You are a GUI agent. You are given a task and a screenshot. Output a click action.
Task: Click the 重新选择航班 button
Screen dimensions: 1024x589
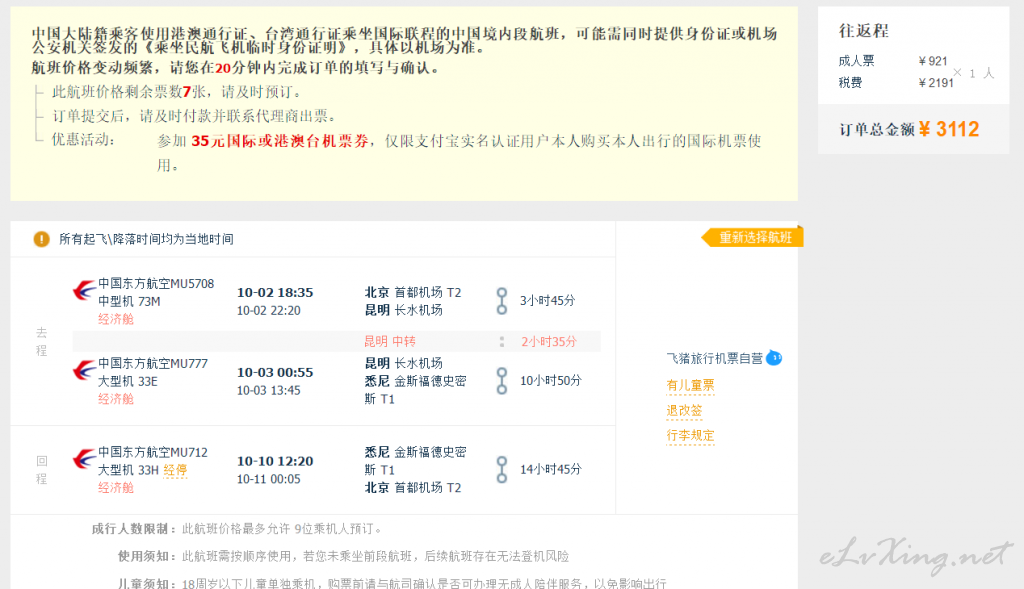pyautogui.click(x=752, y=237)
